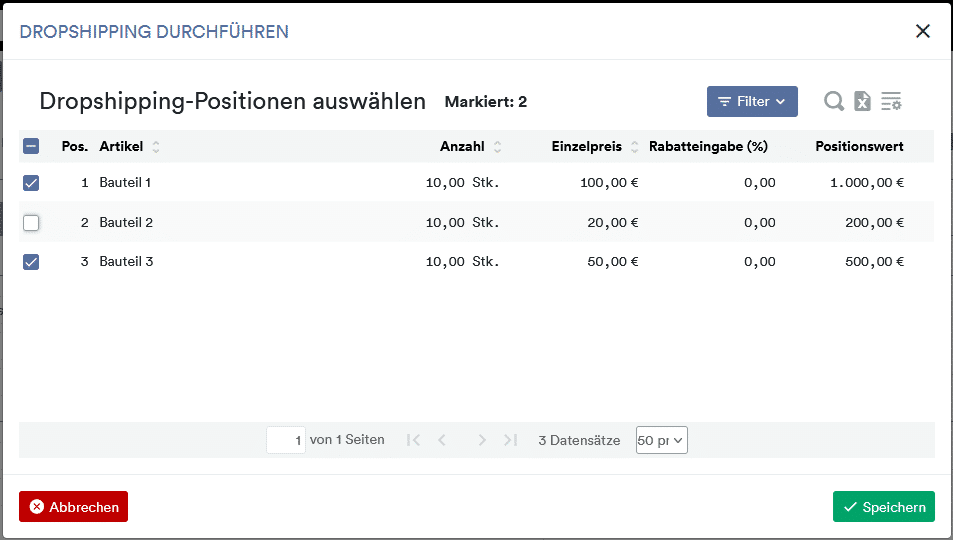953x540 pixels.
Task: Open the table search magnifier icon
Action: coord(834,101)
